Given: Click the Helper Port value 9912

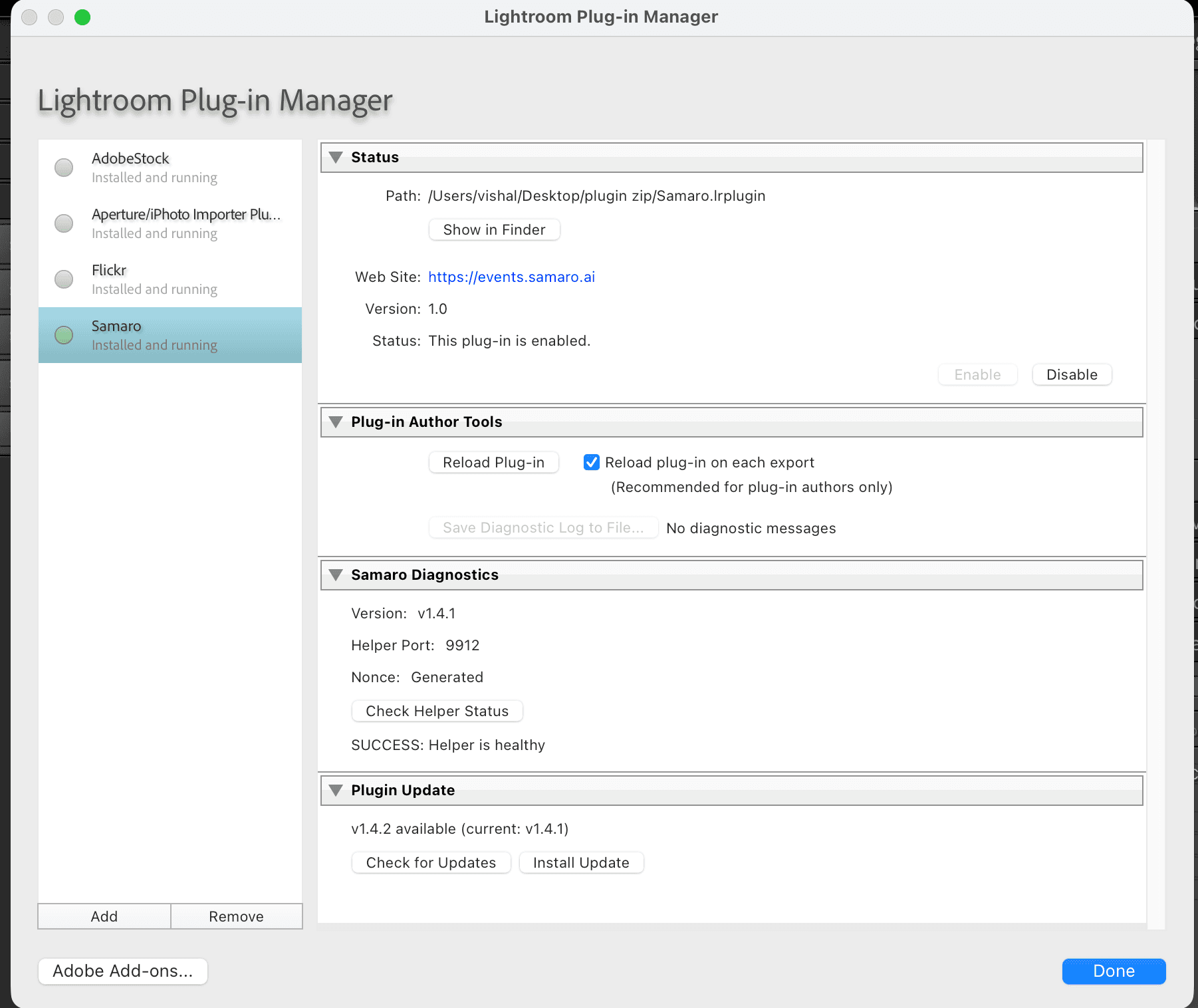Looking at the screenshot, I should coord(463,646).
